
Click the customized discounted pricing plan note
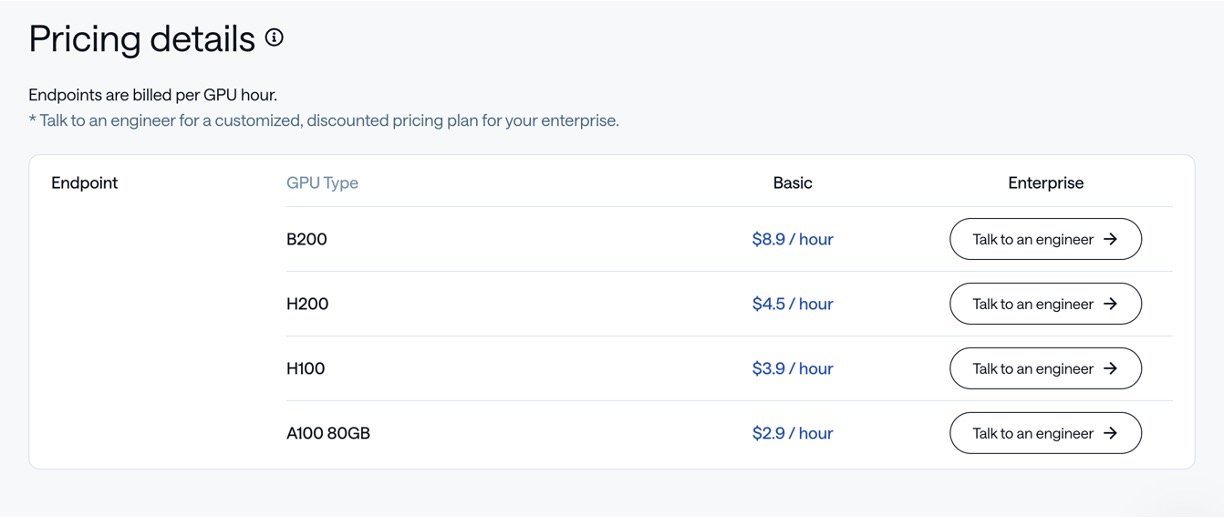[324, 121]
